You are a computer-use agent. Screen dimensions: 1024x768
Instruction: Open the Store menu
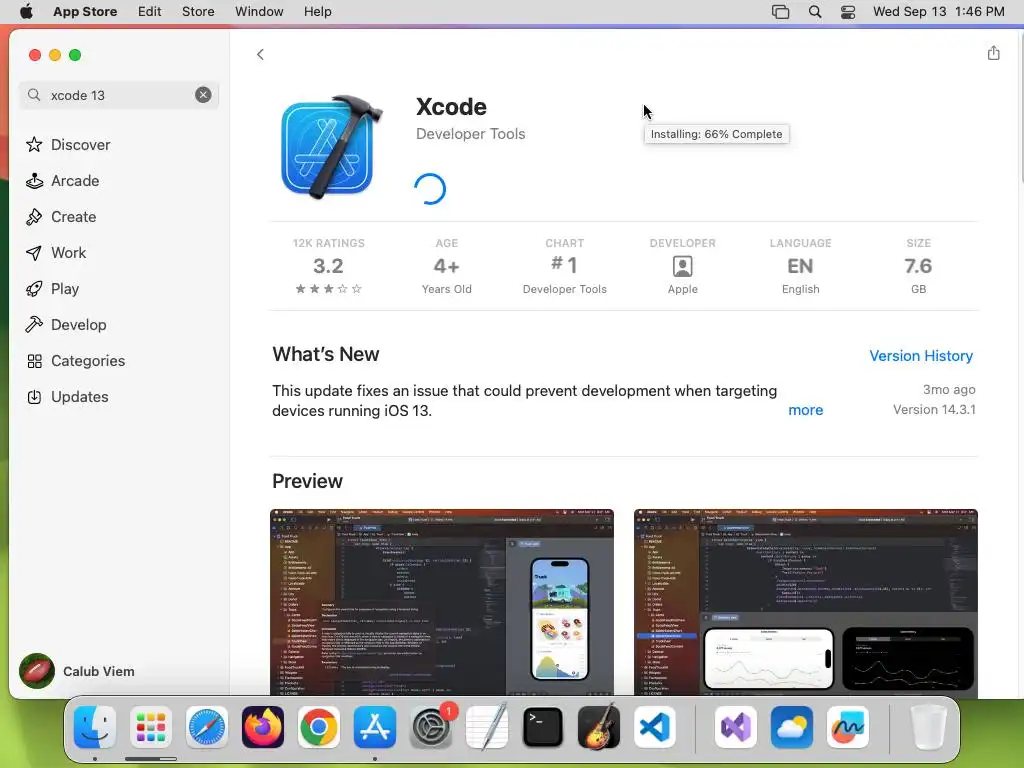pos(198,12)
